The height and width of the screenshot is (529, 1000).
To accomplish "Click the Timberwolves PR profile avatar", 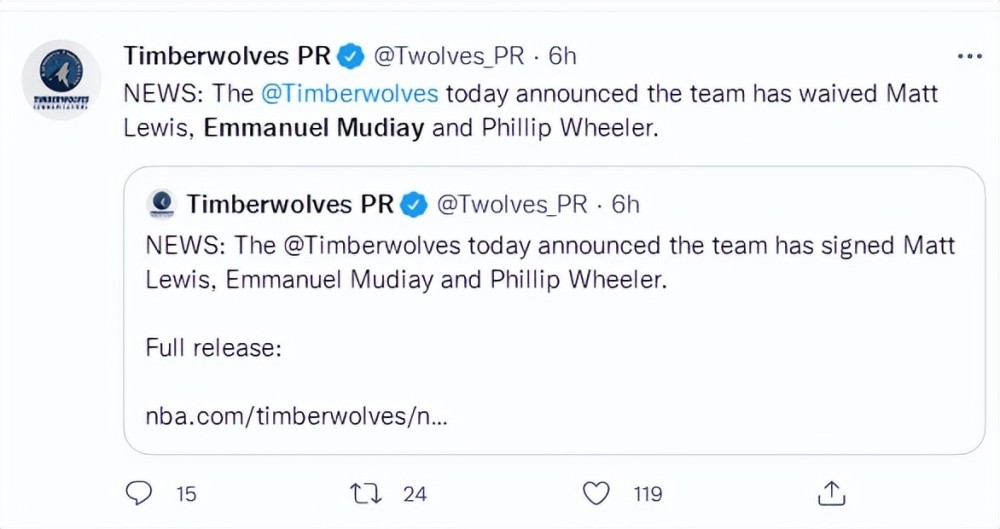I will [x=61, y=80].
